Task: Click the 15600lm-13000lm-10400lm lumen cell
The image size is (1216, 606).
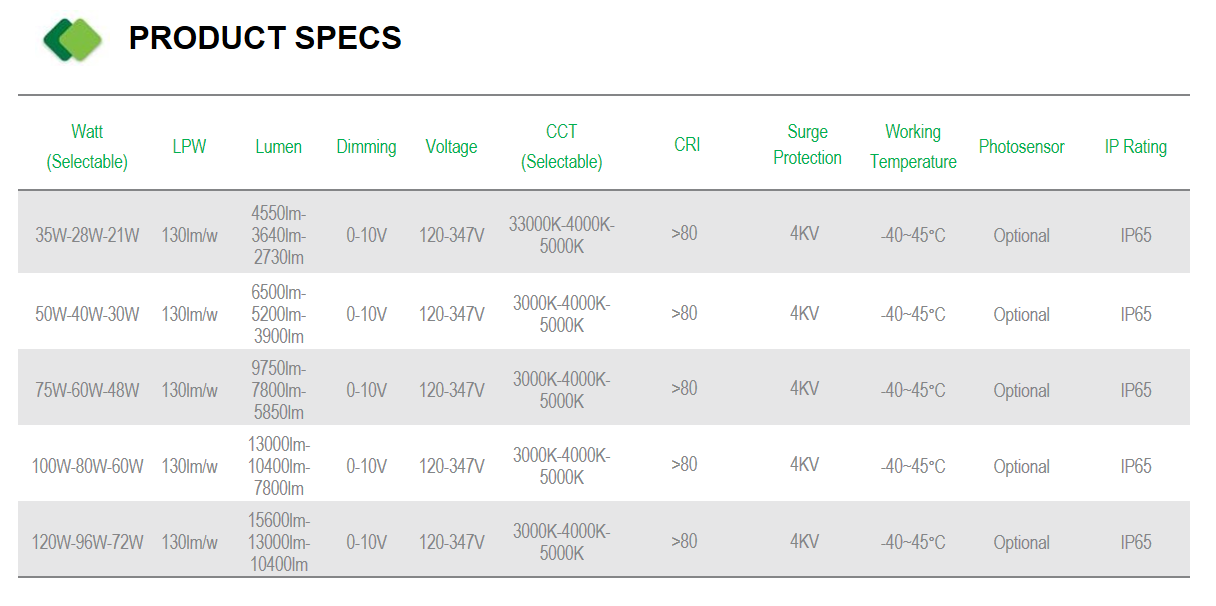Action: pyautogui.click(x=278, y=543)
